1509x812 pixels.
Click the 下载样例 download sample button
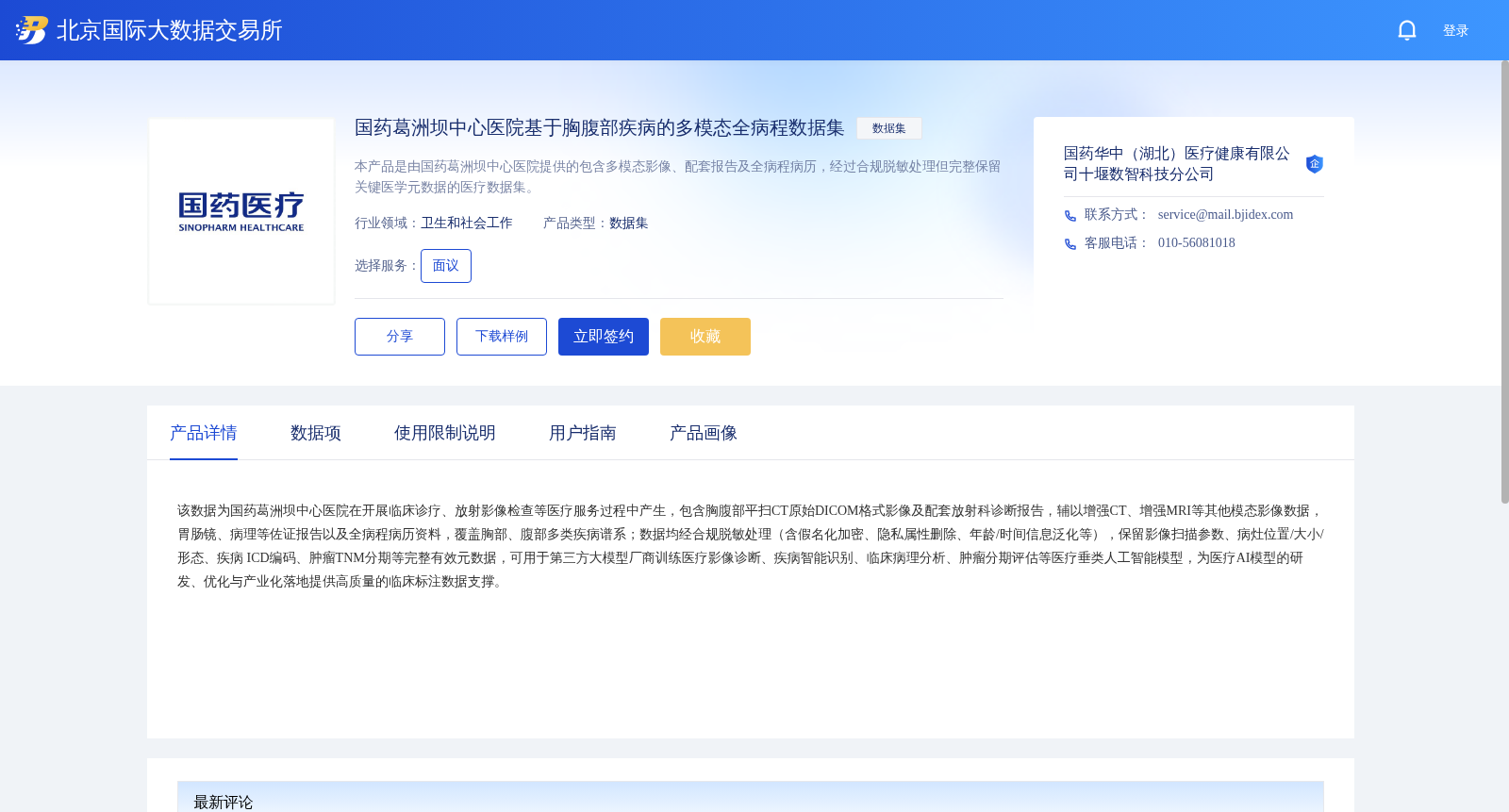click(502, 337)
